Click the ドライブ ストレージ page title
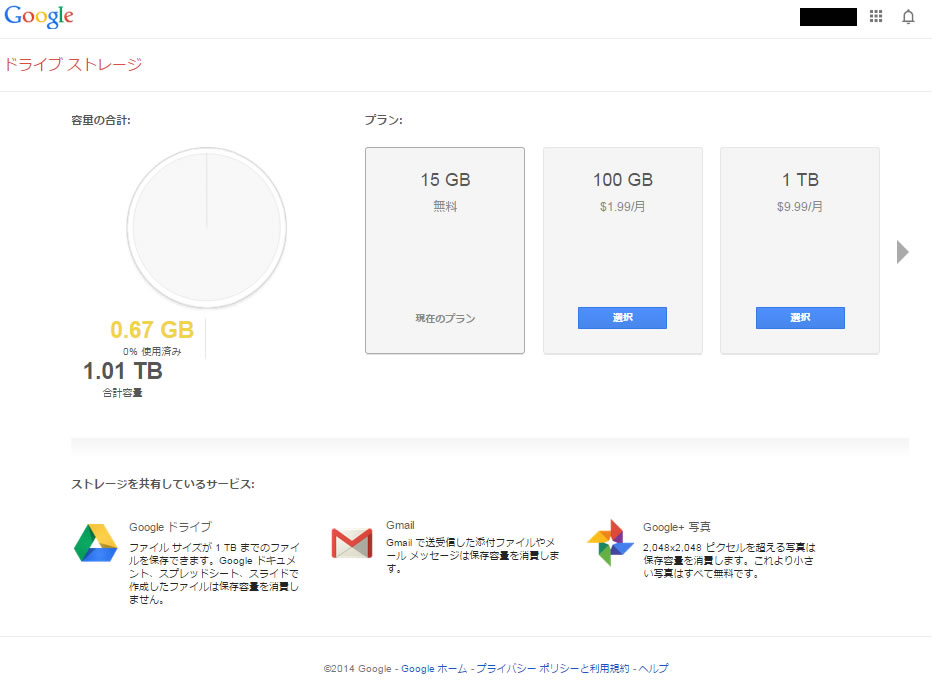Image resolution: width=932 pixels, height=686 pixels. click(x=73, y=63)
